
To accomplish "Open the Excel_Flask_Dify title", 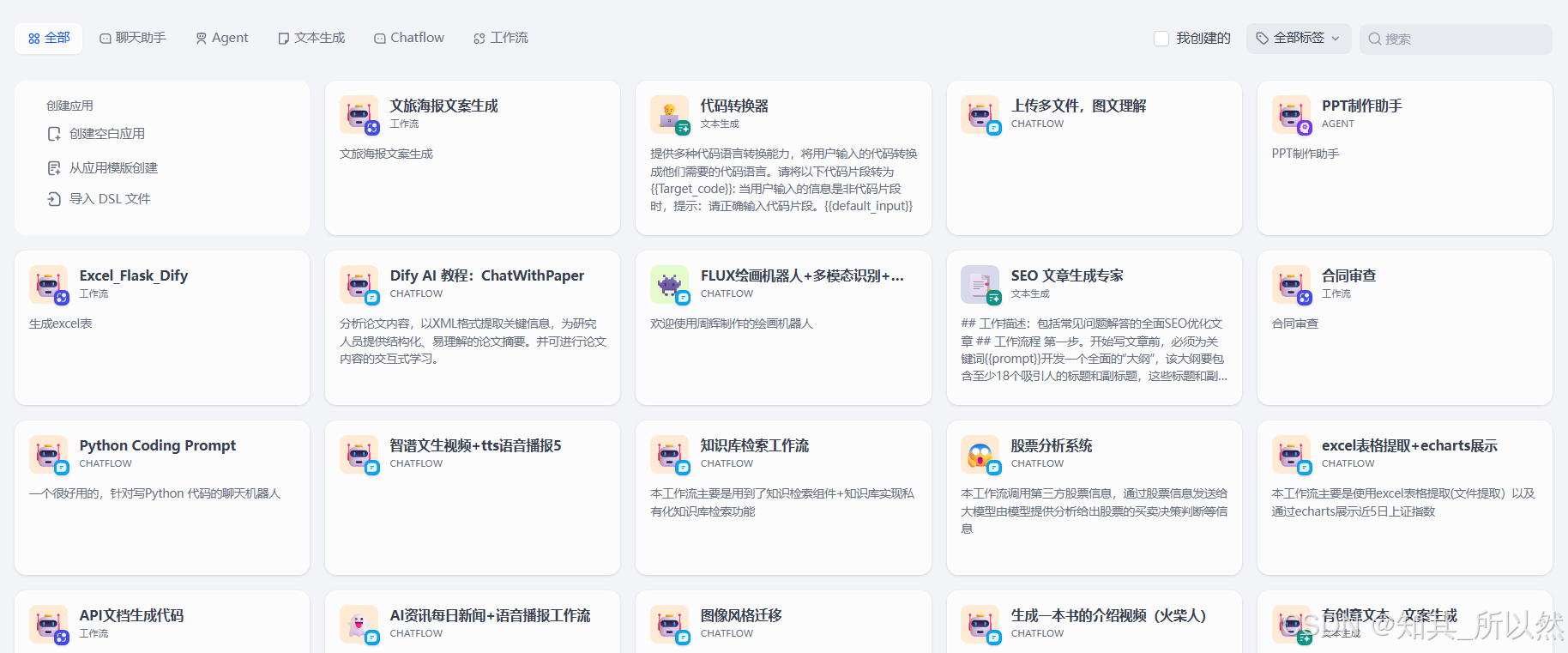I will pyautogui.click(x=133, y=275).
